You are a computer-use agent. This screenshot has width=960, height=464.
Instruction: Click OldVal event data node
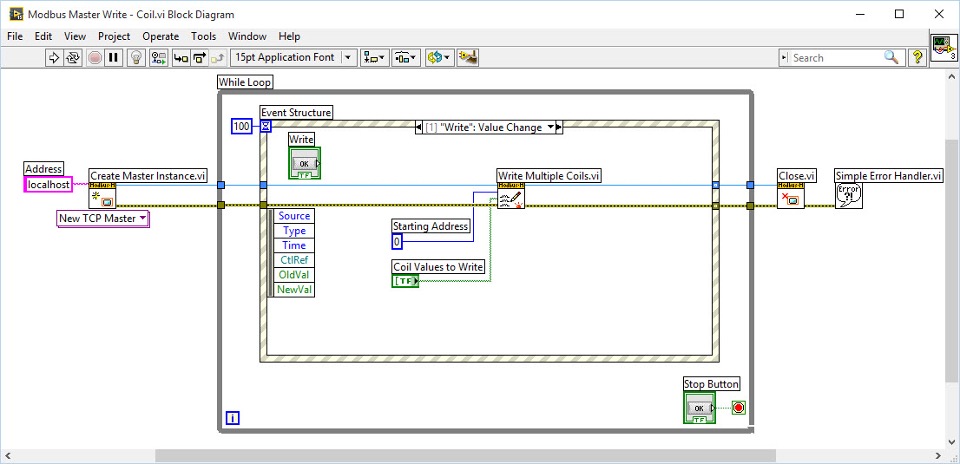click(x=294, y=275)
